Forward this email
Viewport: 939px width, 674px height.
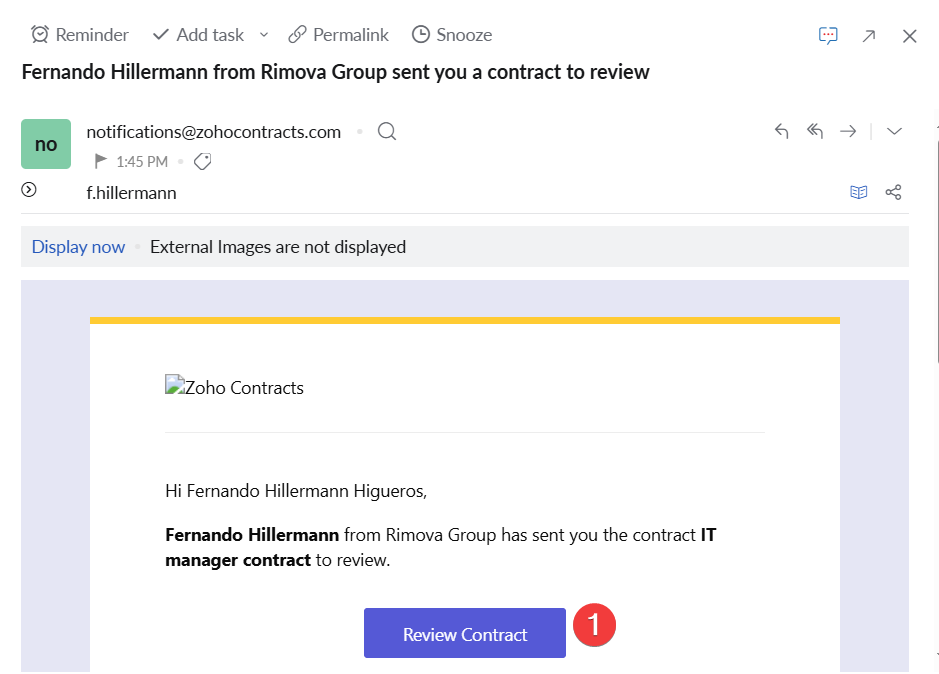click(x=848, y=132)
